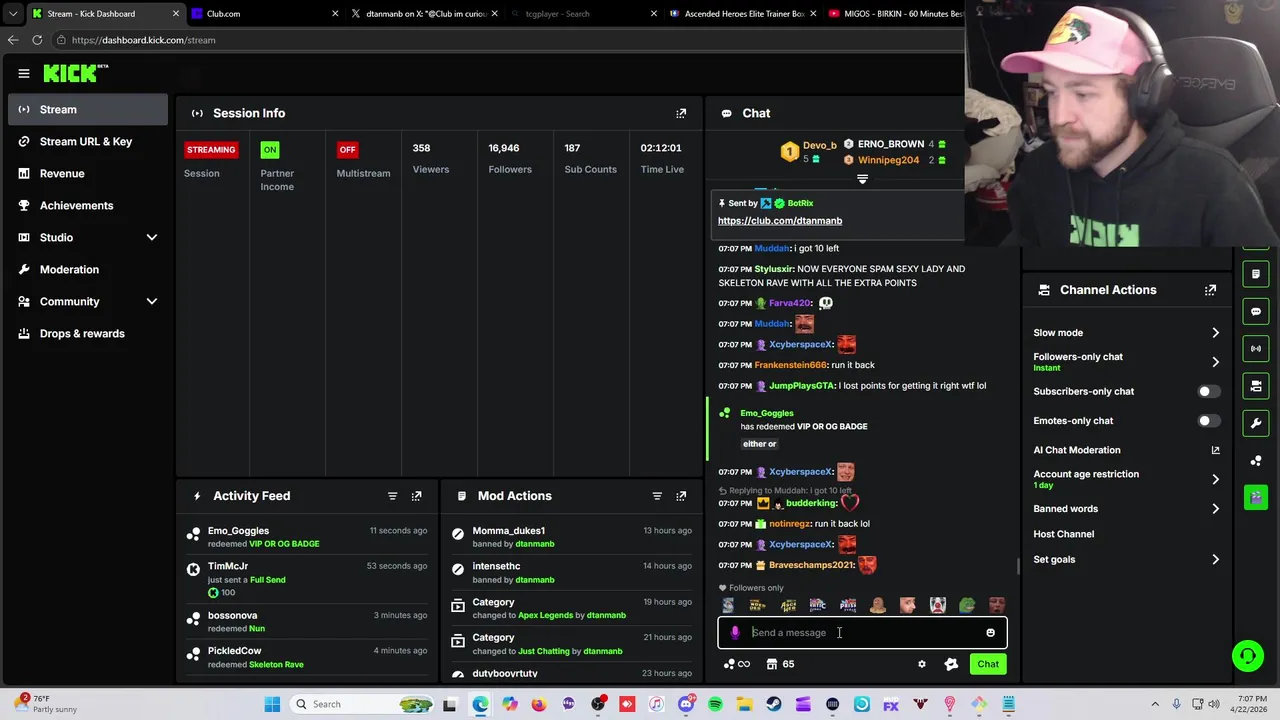
Task: Insert the clown emote from the emote row
Action: (937, 605)
